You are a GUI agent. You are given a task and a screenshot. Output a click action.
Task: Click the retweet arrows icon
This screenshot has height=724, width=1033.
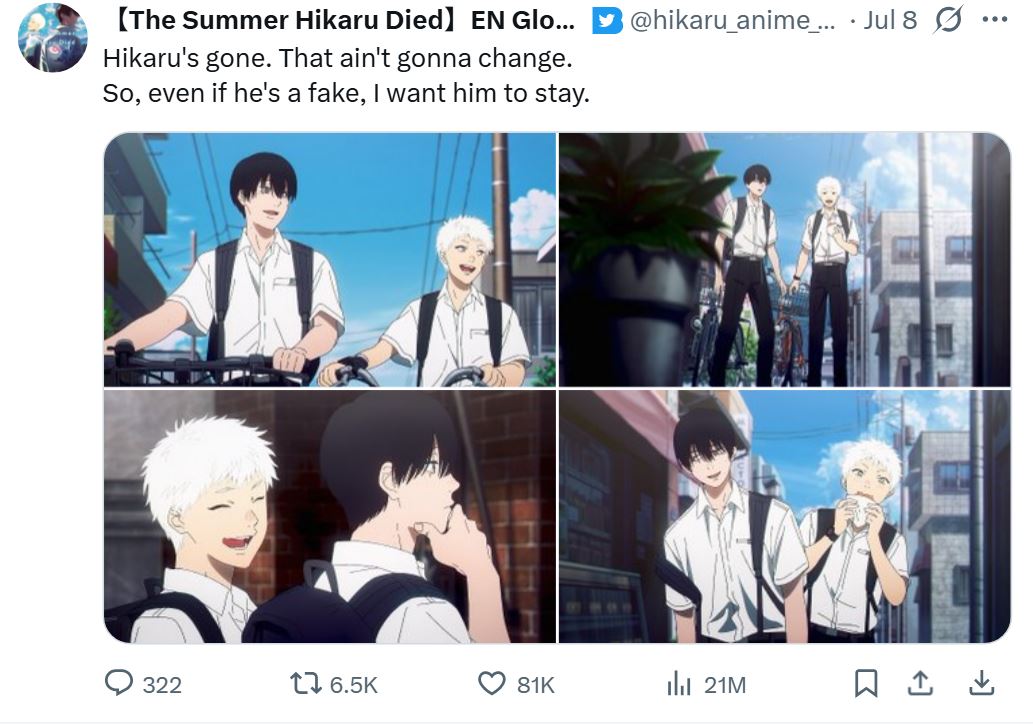click(x=306, y=684)
